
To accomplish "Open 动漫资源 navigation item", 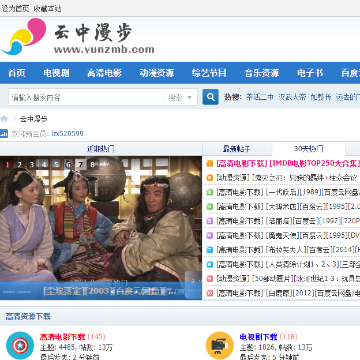I will (x=157, y=73).
